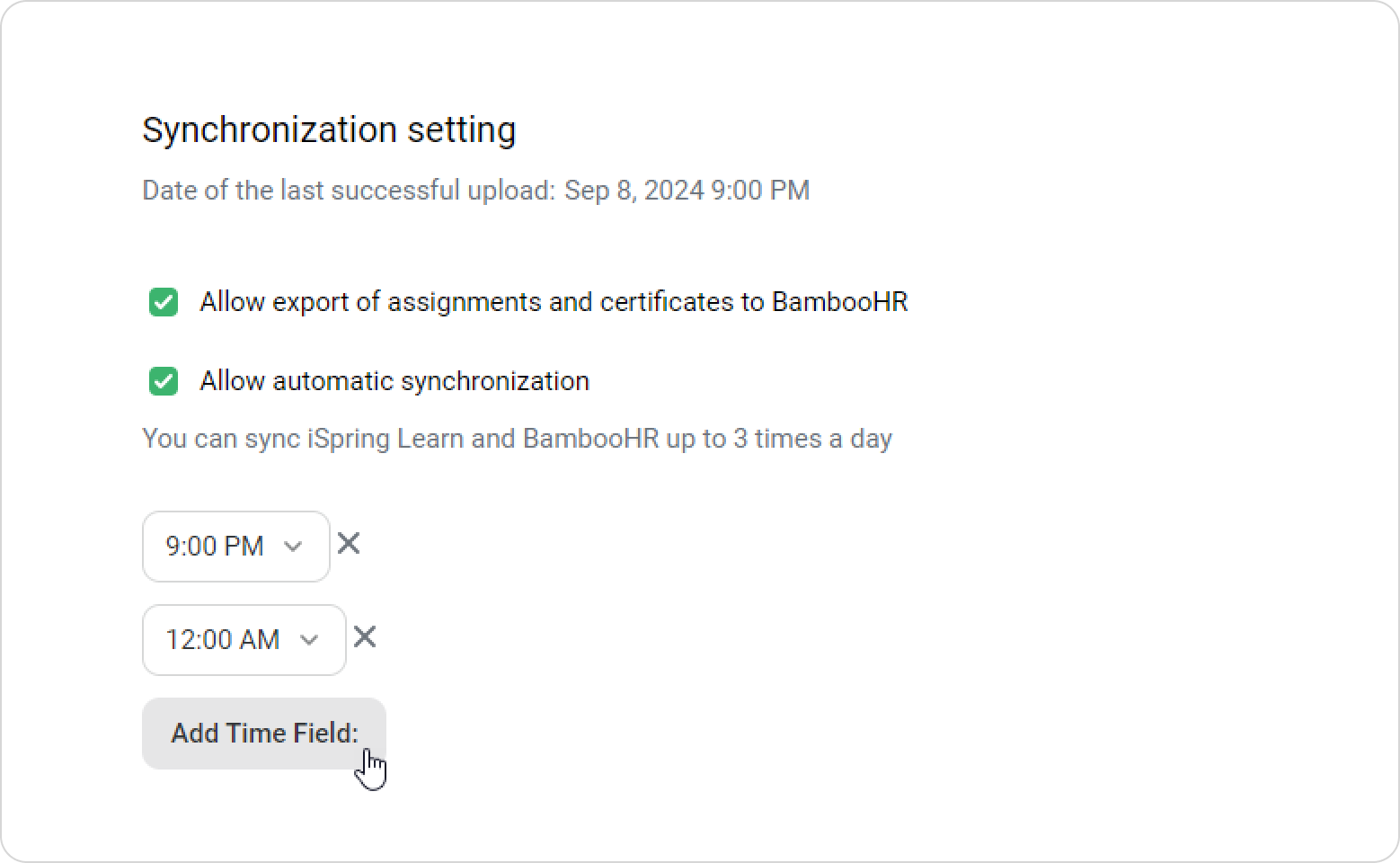The width and height of the screenshot is (1400, 863).
Task: Toggle export via its BambooHR label text
Action: click(554, 302)
